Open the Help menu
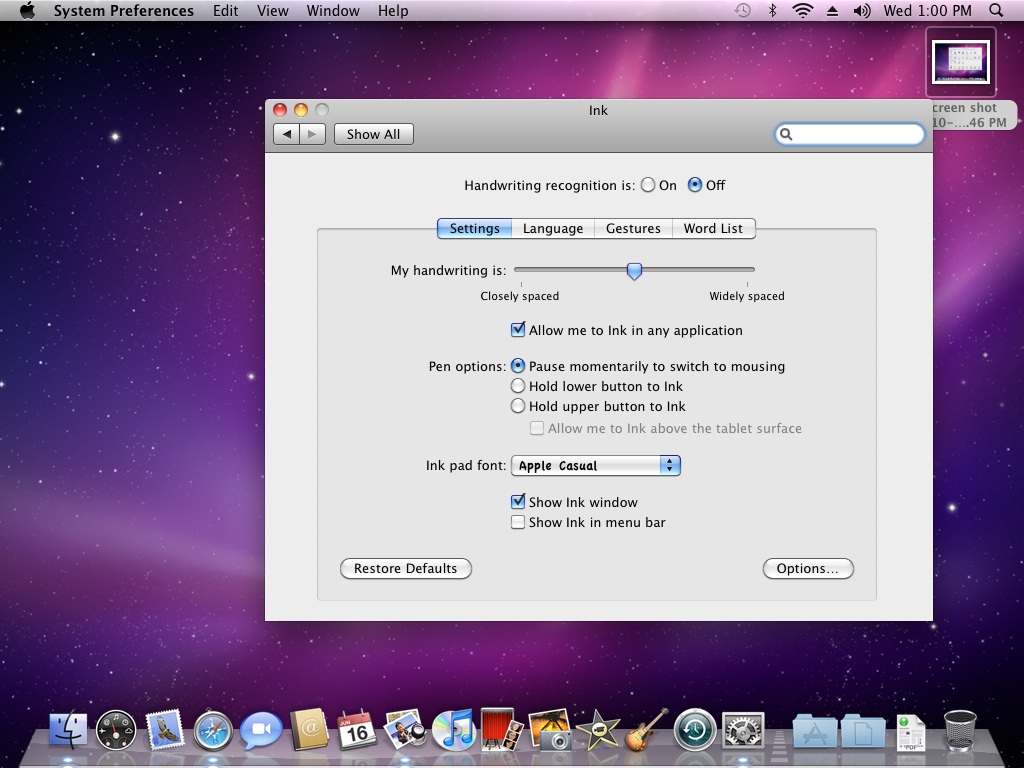Image resolution: width=1024 pixels, height=768 pixels. click(393, 10)
